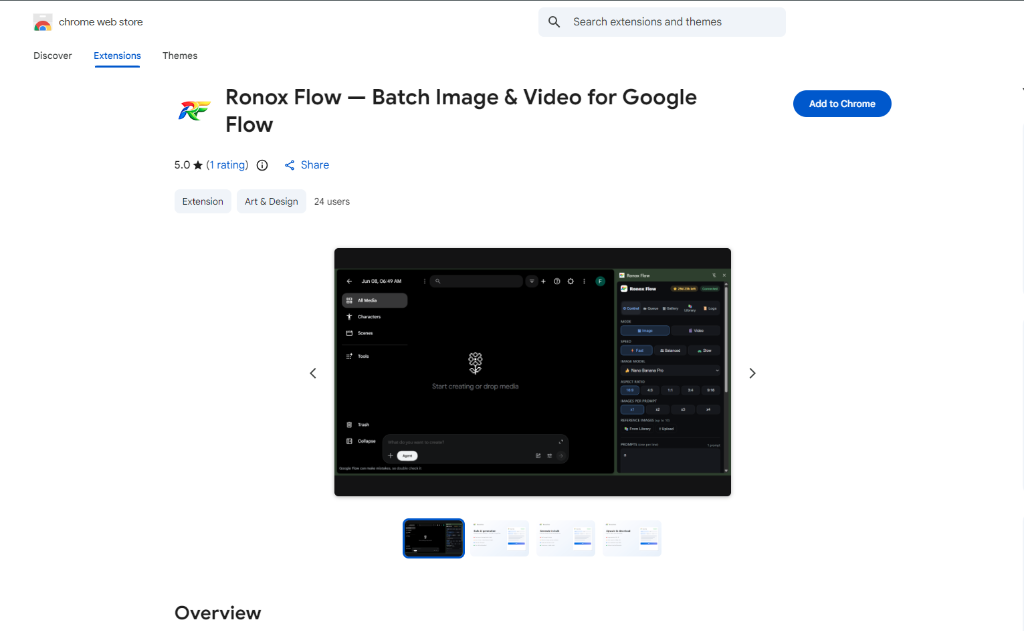Click the Share link text

[x=315, y=165]
